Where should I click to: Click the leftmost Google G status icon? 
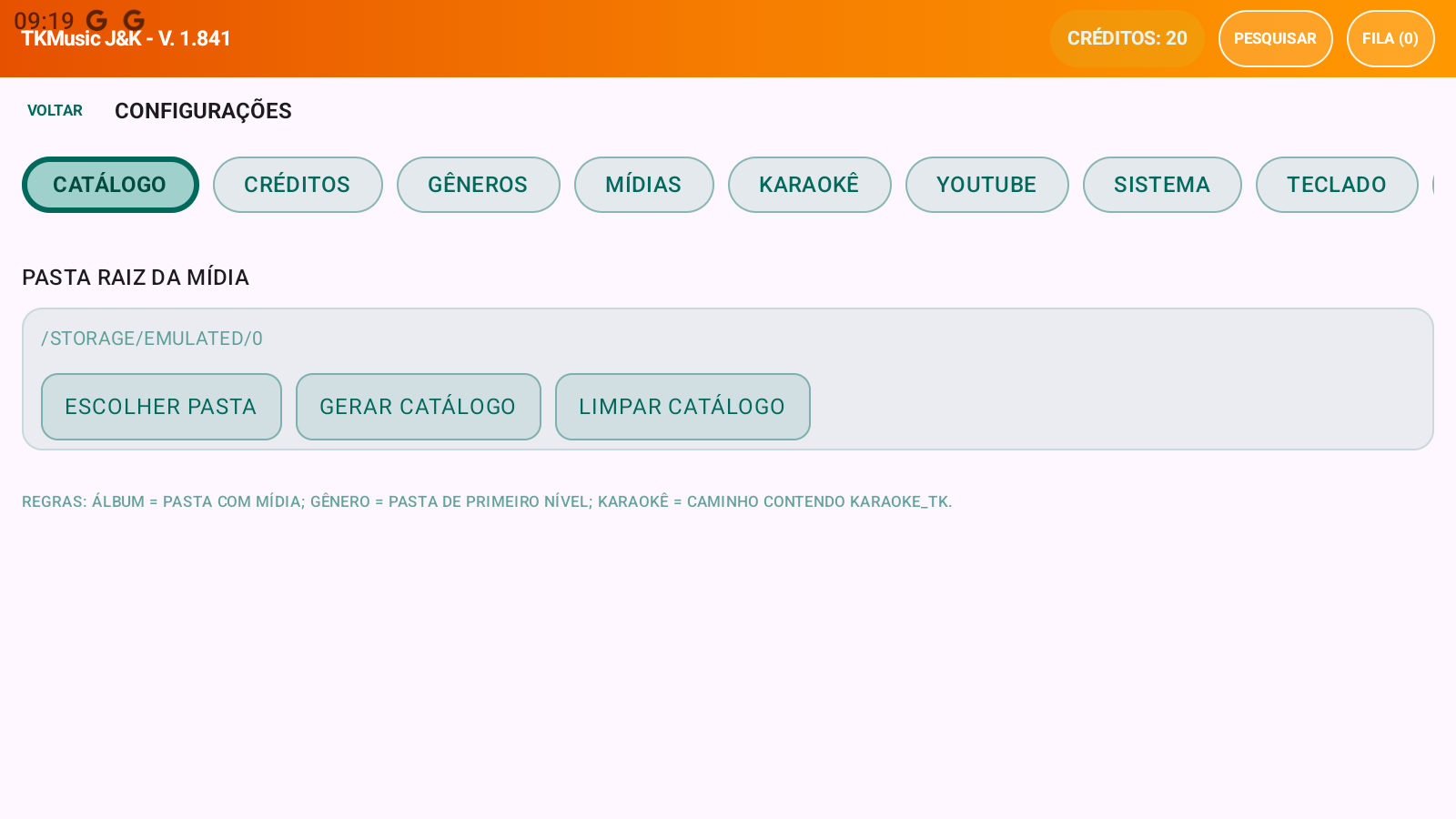(x=96, y=20)
